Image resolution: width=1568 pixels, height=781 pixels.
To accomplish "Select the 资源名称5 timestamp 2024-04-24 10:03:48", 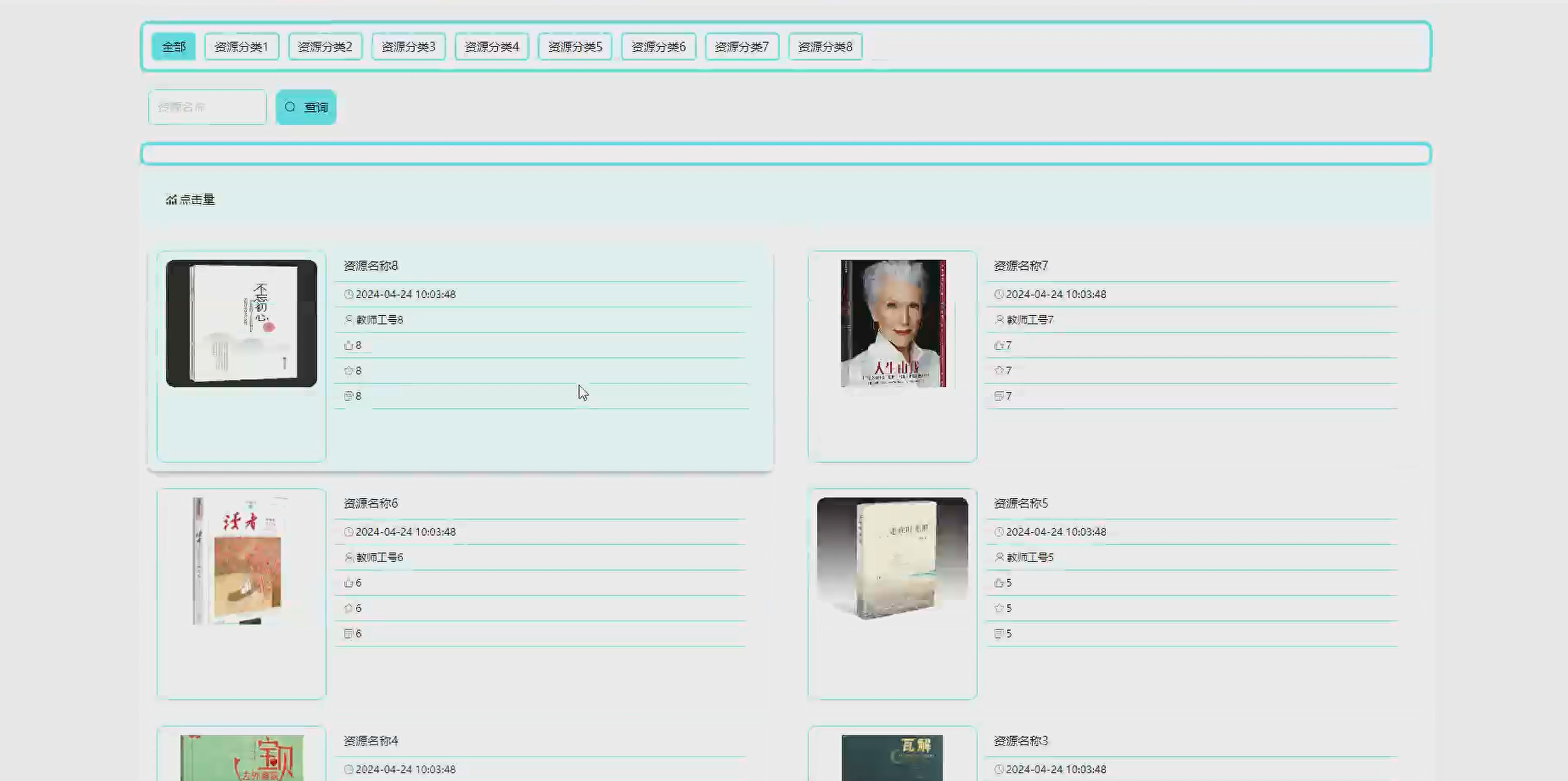I will coord(1056,532).
